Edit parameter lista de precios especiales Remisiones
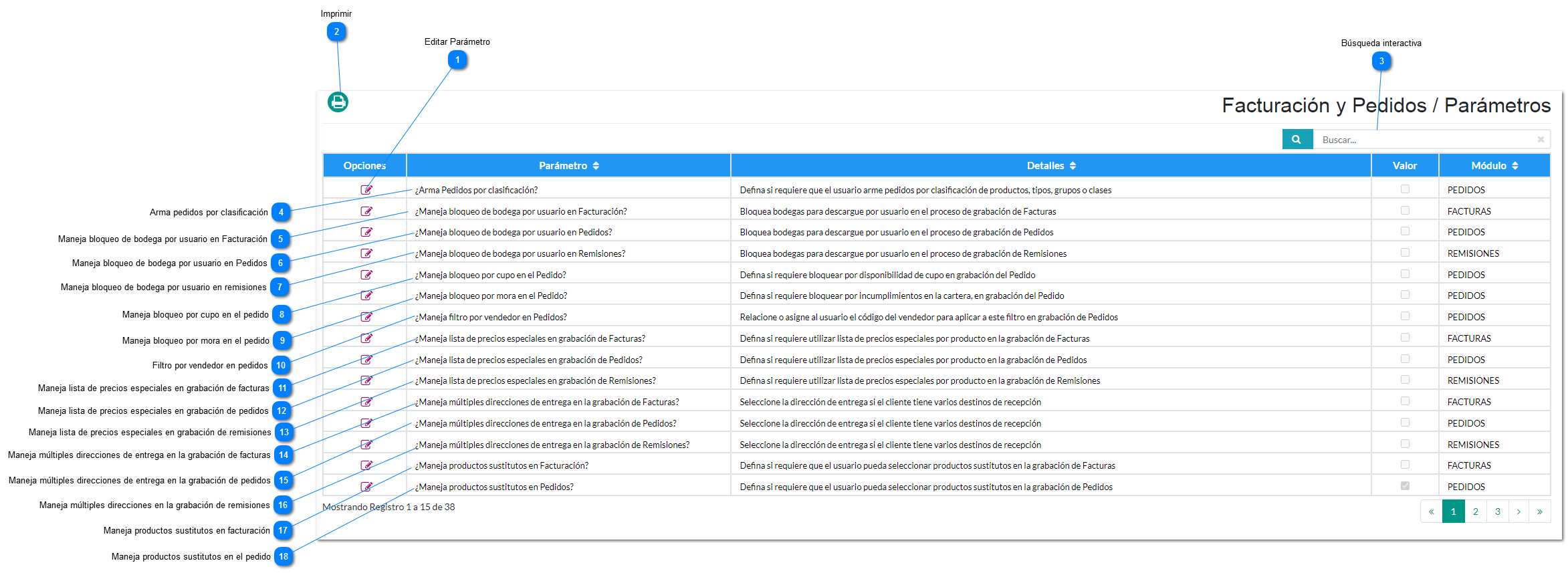This screenshot has width=1568, height=573. tap(366, 380)
